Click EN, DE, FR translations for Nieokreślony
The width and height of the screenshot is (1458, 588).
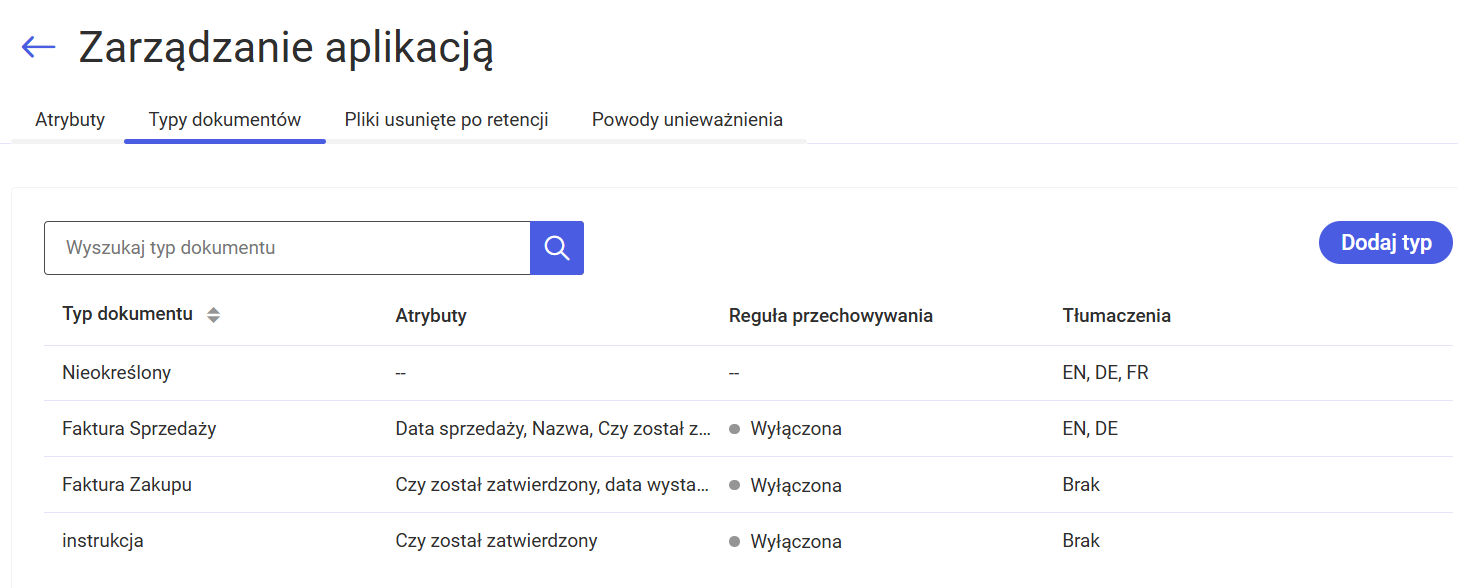coord(1105,373)
